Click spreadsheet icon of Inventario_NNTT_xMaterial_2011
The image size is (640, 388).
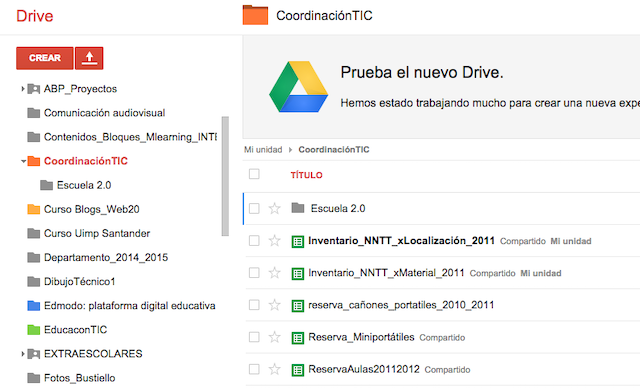click(298, 274)
